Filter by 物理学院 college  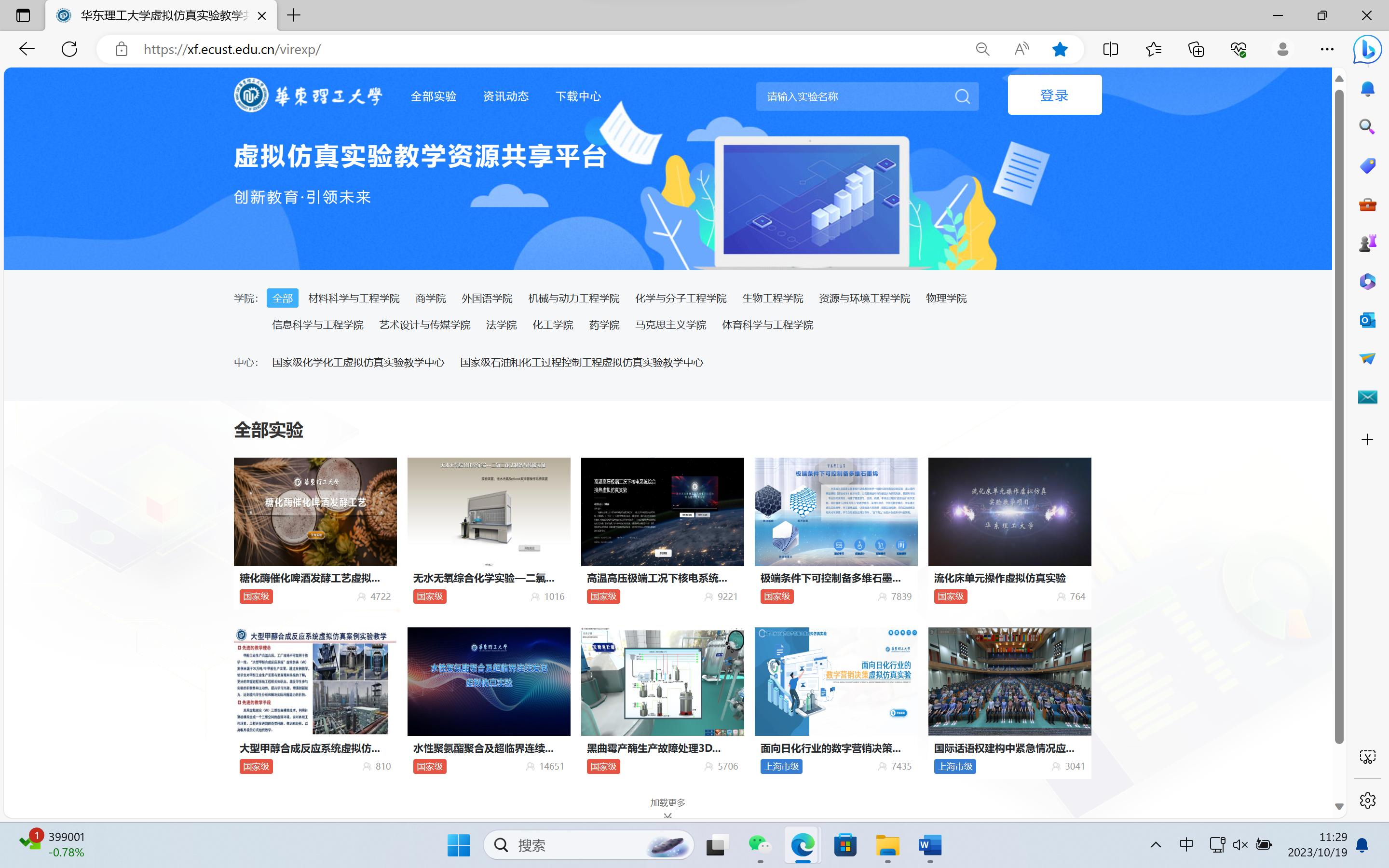[946, 298]
